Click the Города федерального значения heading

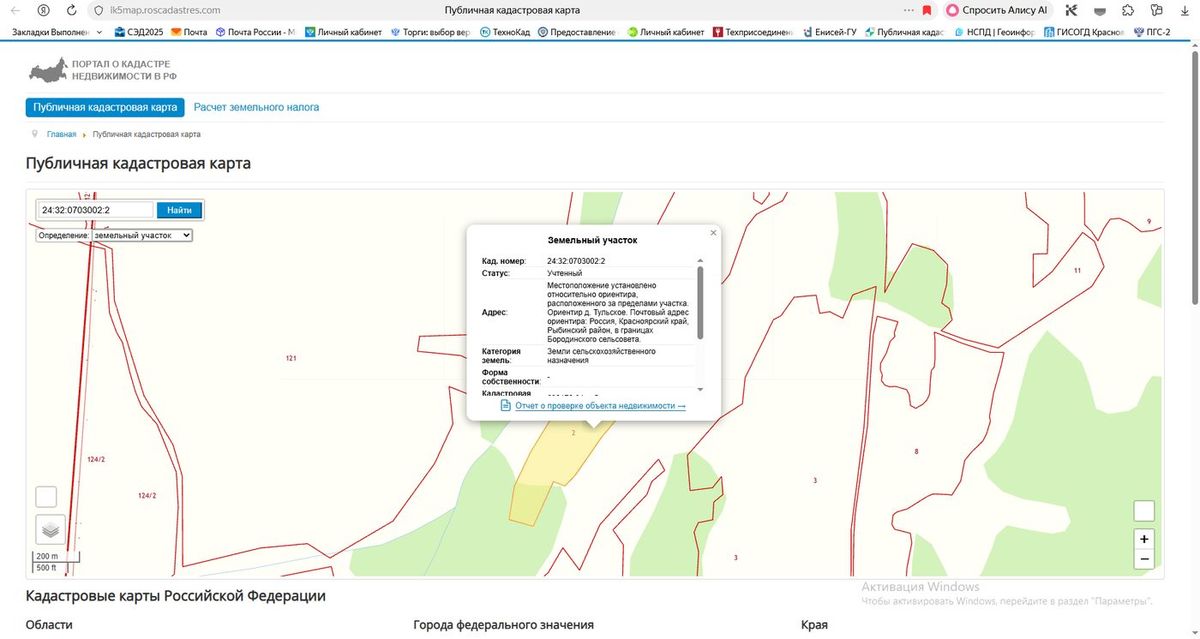pos(503,625)
